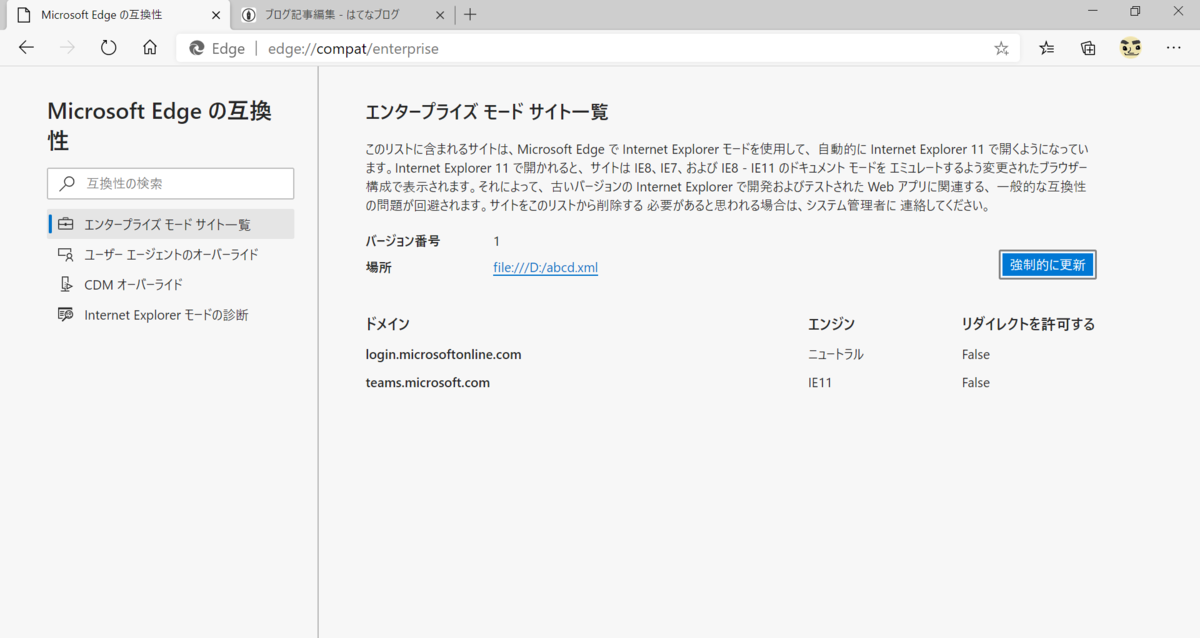Switch to the ブログ記事編集 - はてなブログ tab
The image size is (1200, 638).
(x=341, y=15)
